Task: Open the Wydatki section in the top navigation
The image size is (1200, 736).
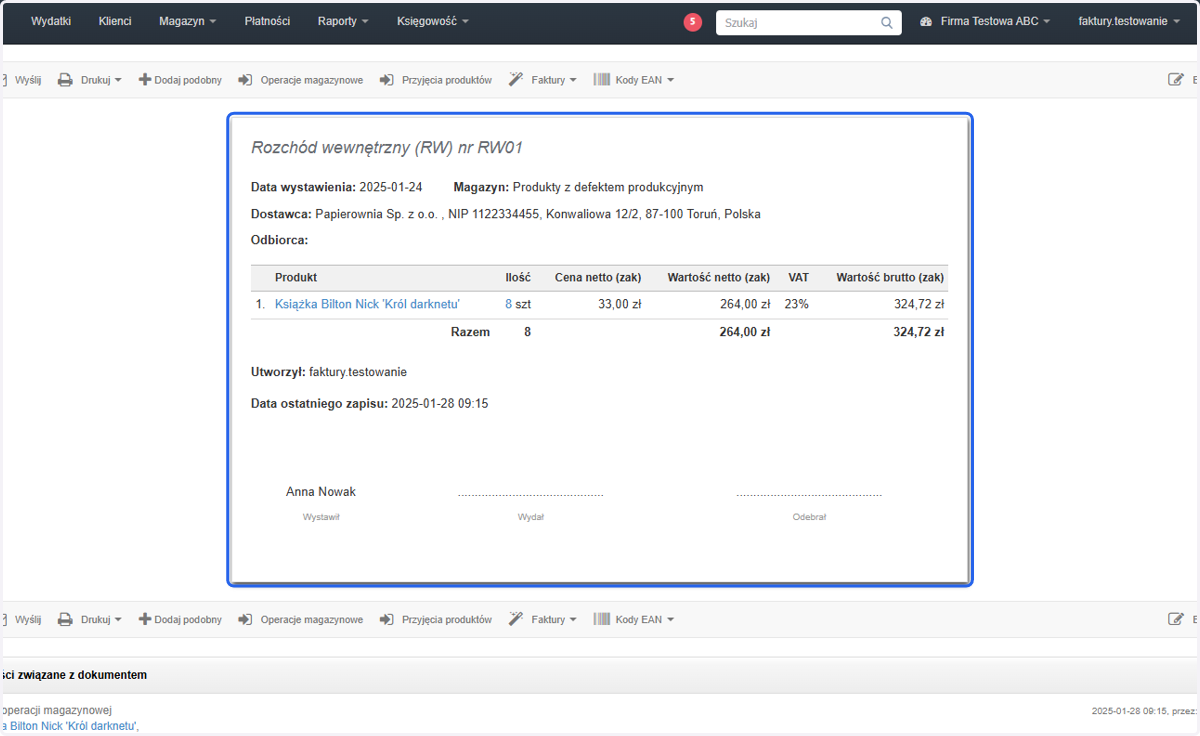Action: pyautogui.click(x=51, y=21)
